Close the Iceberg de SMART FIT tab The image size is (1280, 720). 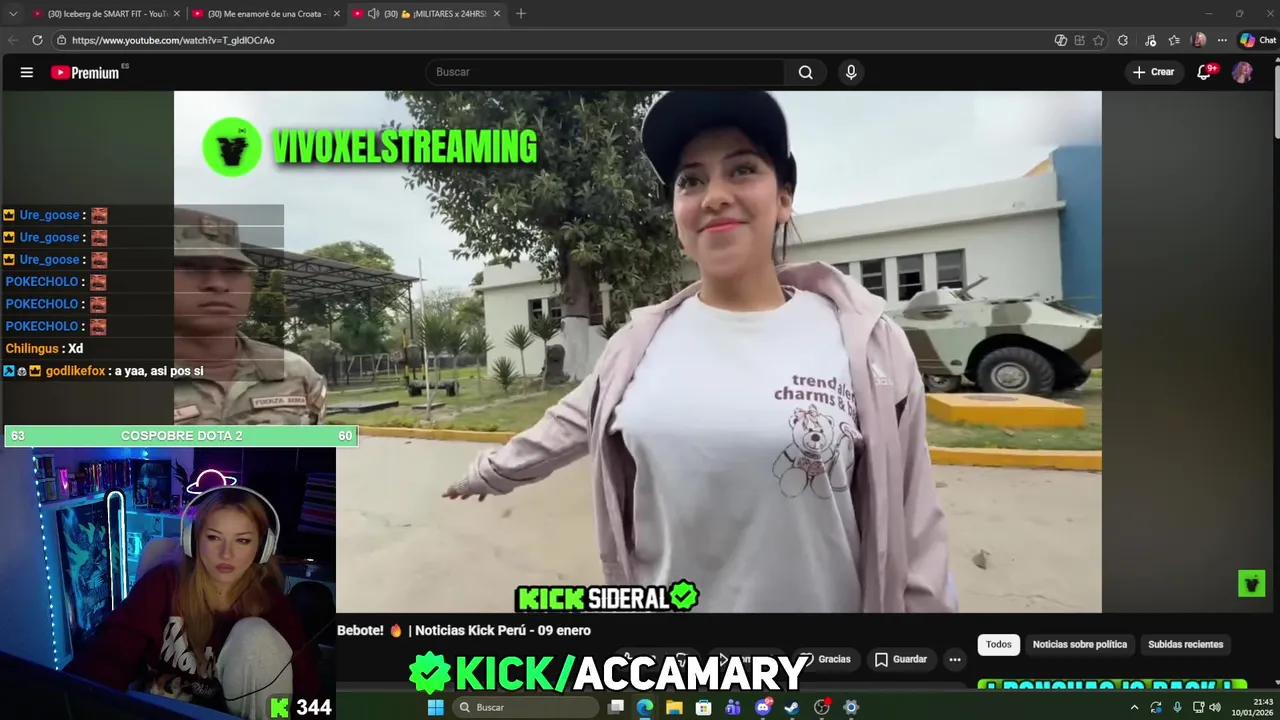tap(177, 13)
